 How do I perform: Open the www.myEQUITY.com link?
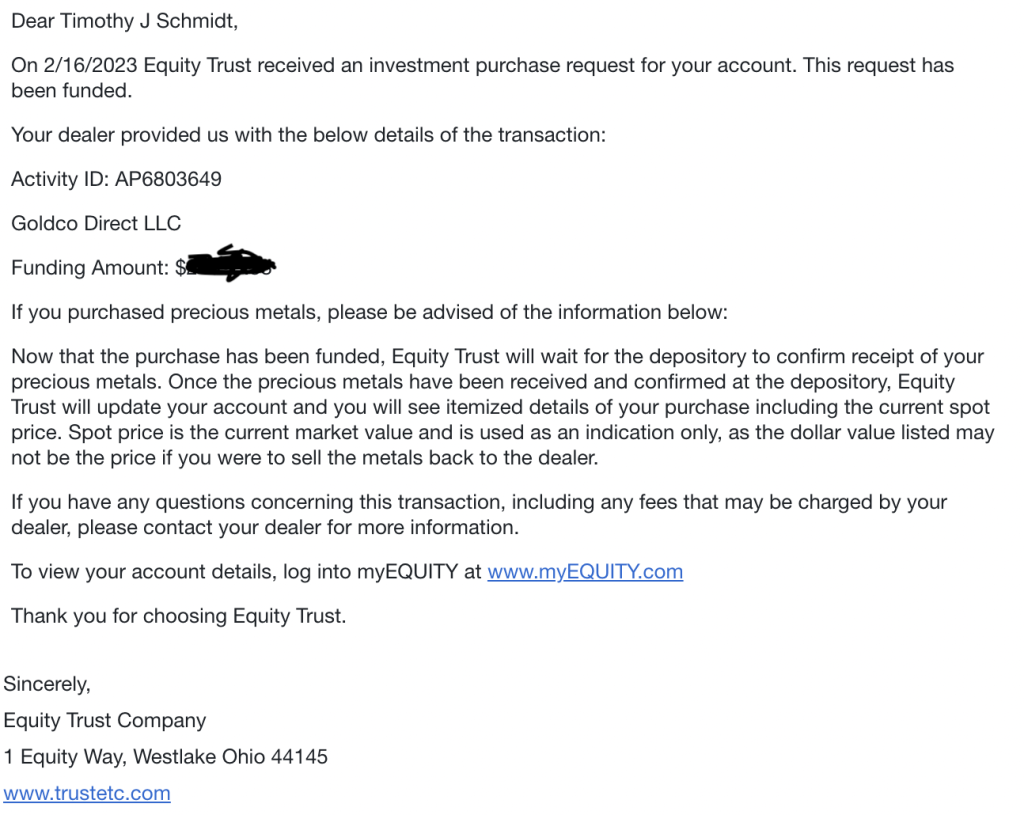[x=585, y=571]
